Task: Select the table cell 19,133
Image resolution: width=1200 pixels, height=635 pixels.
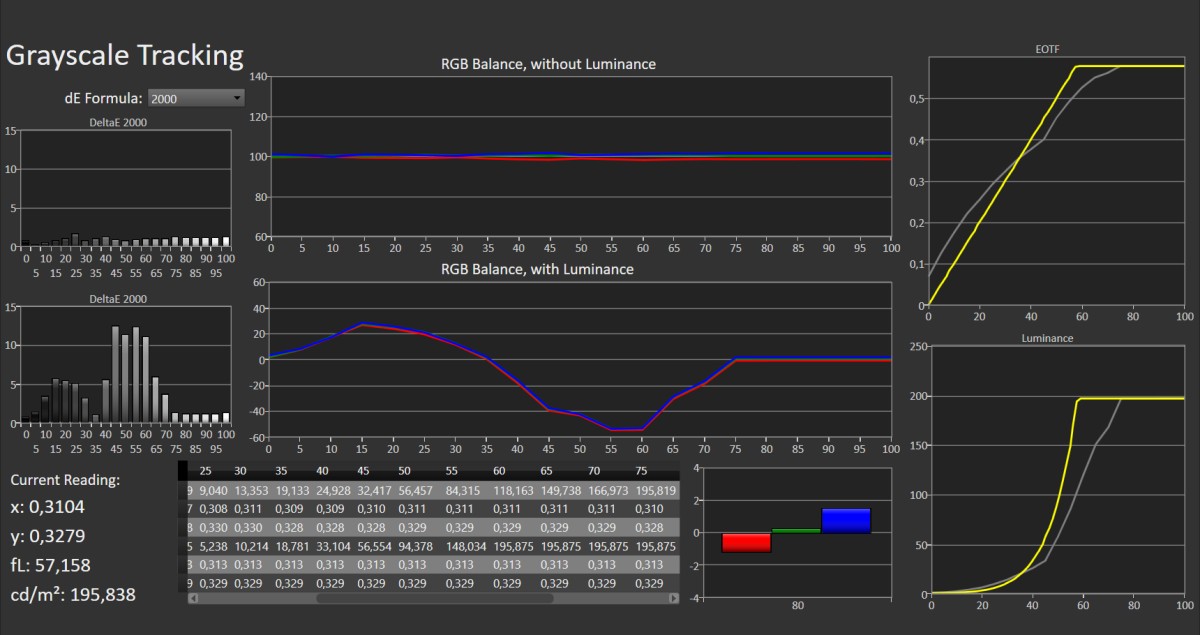Action: [x=292, y=490]
